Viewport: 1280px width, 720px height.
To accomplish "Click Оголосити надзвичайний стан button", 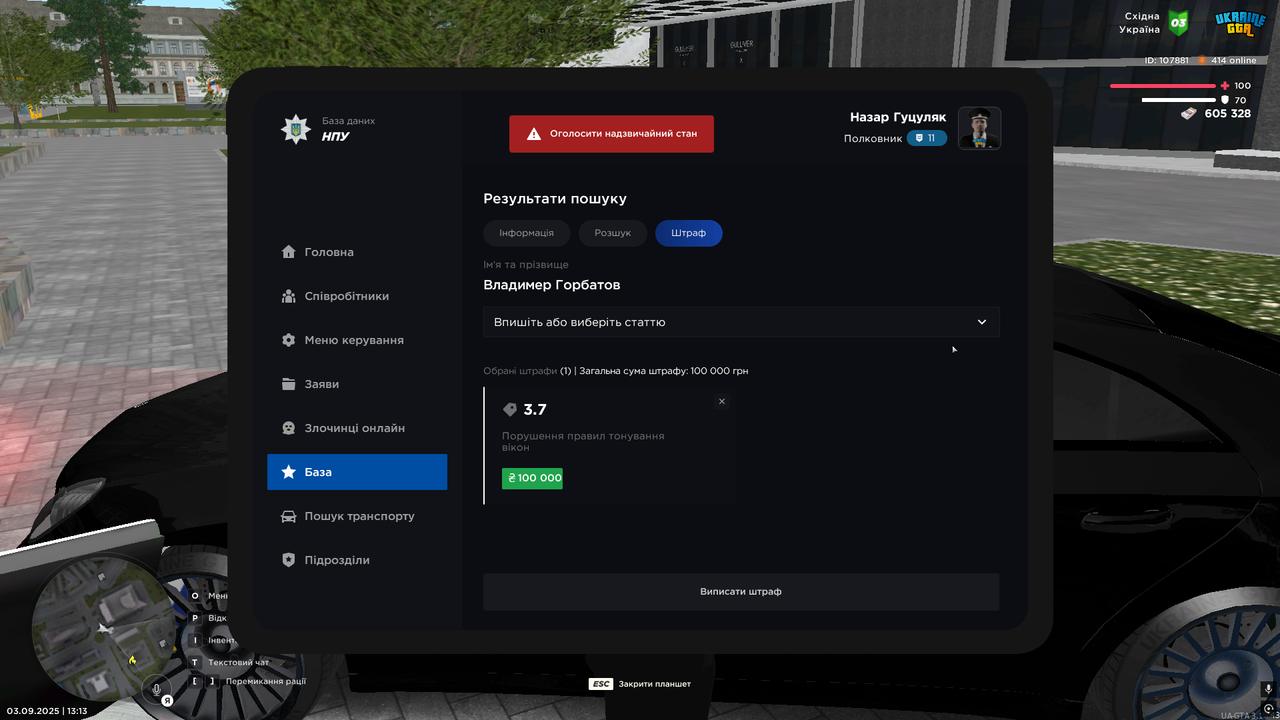I will point(611,133).
